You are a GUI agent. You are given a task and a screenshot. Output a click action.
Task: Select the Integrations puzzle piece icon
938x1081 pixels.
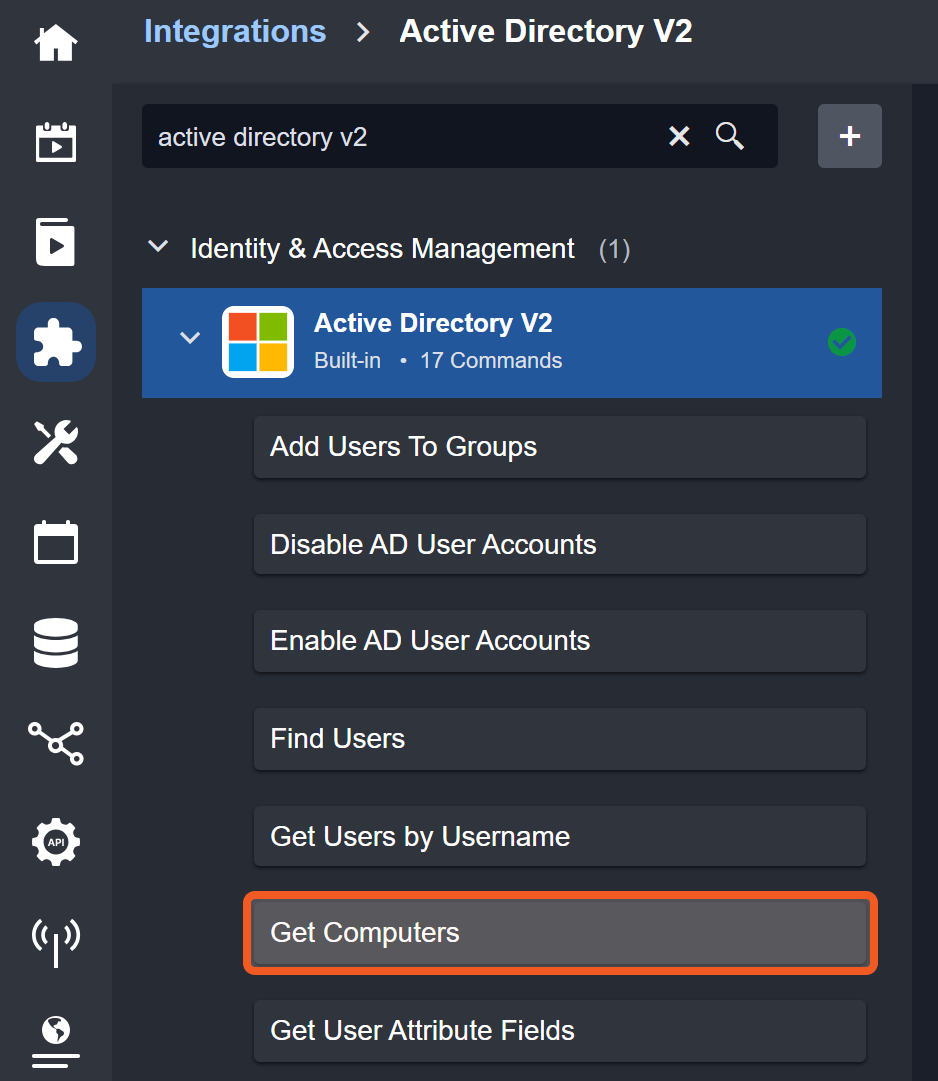click(56, 343)
